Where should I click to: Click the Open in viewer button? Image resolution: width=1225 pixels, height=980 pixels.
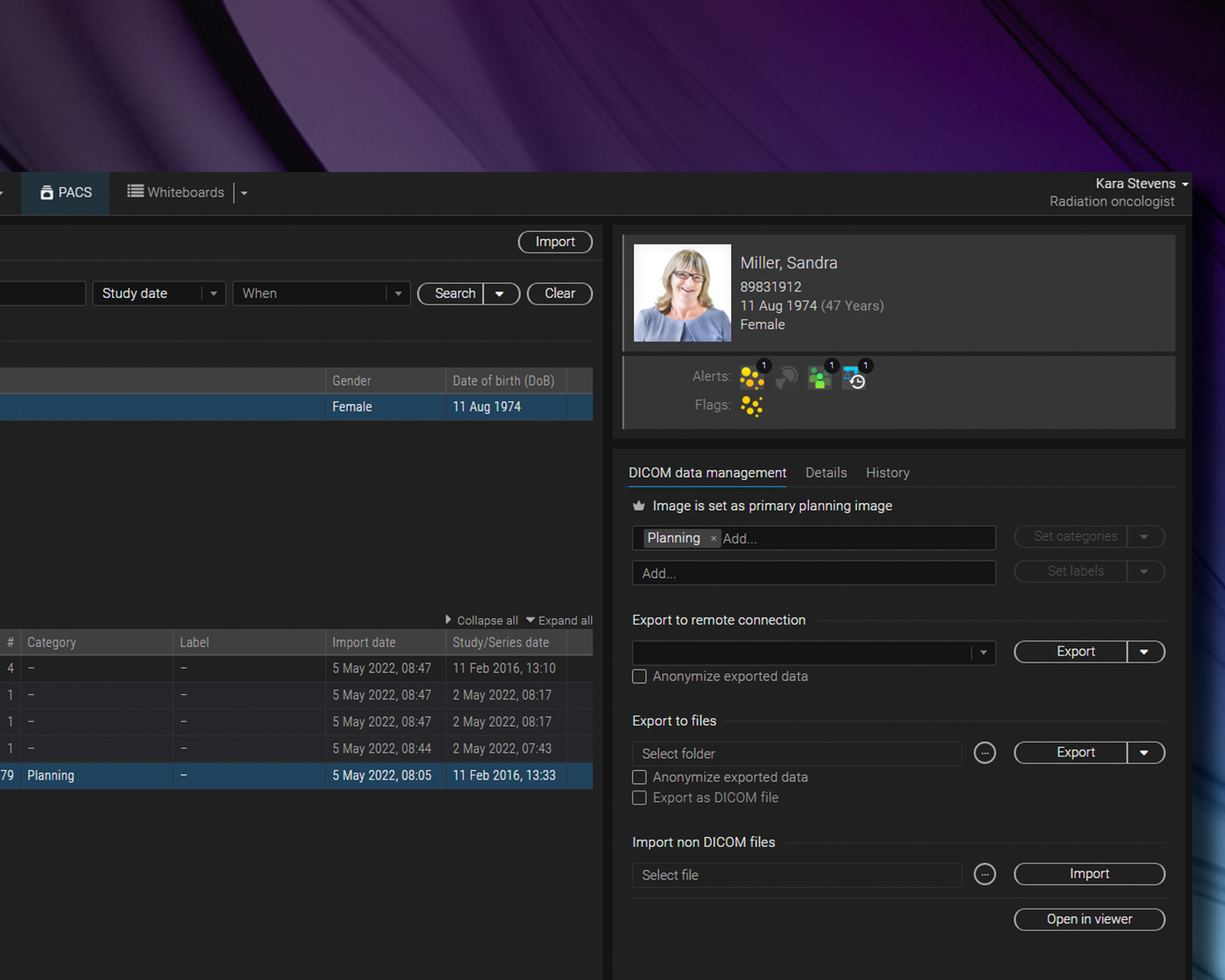pyautogui.click(x=1088, y=919)
